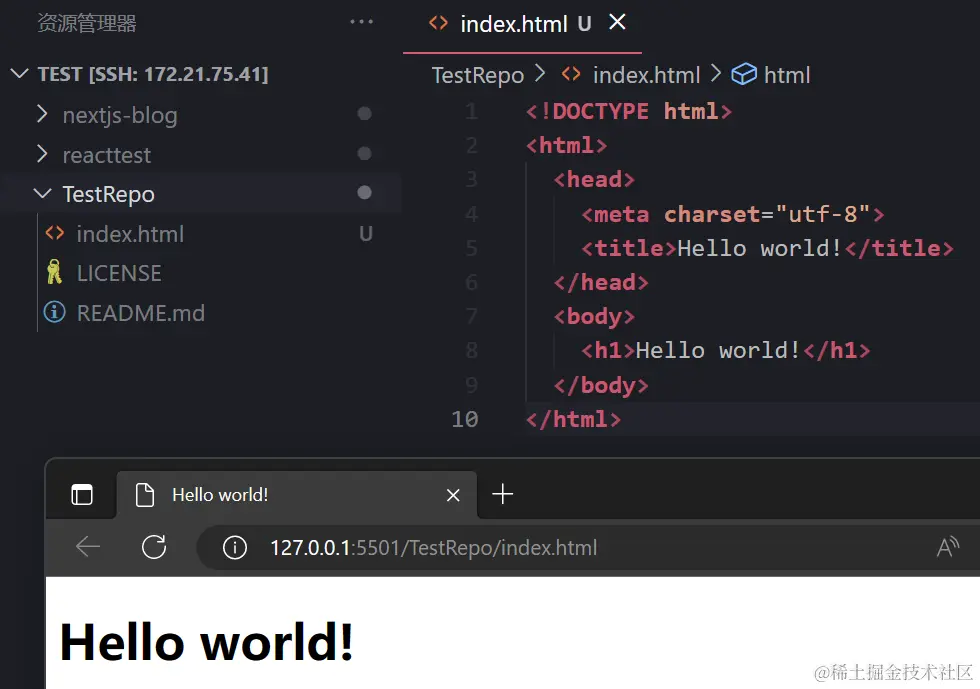Image resolution: width=980 pixels, height=689 pixels.
Task: Click the address bar URL 127.0.0.1:5501/TestRepo/index.html
Action: tap(434, 548)
